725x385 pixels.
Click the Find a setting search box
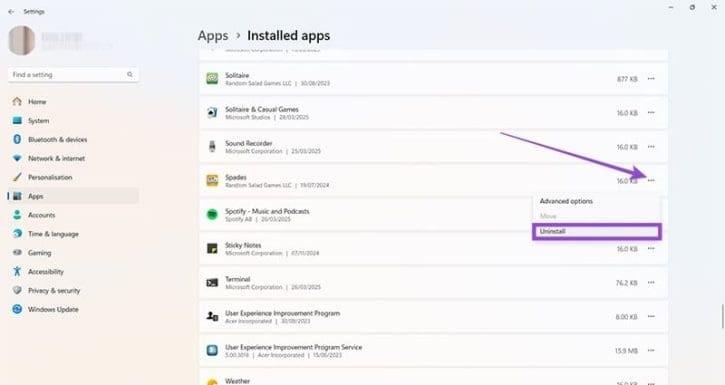(73, 74)
